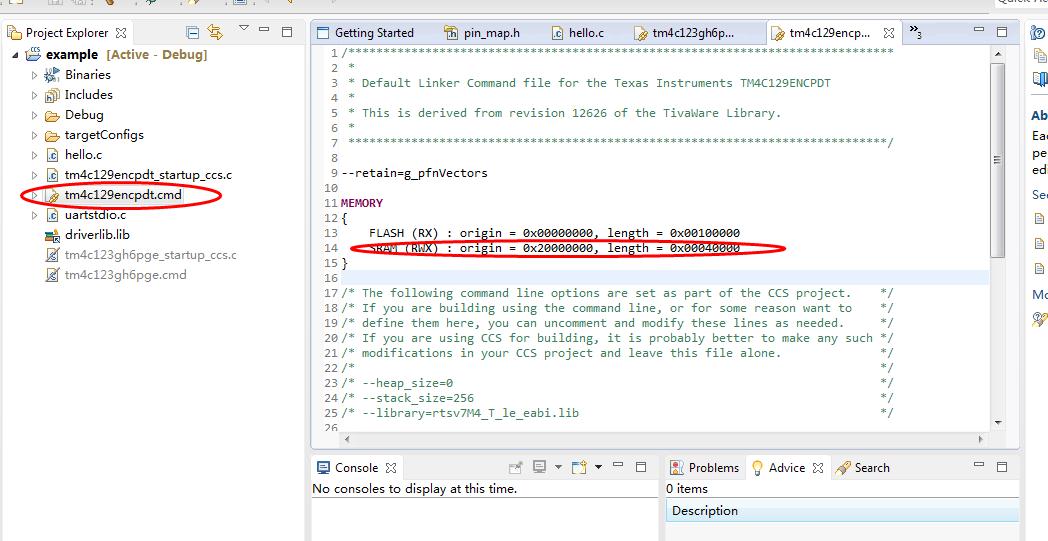This screenshot has width=1048, height=541.
Task: Select tm4c129encpdt_startup_ccs.c file
Action: click(x=148, y=175)
